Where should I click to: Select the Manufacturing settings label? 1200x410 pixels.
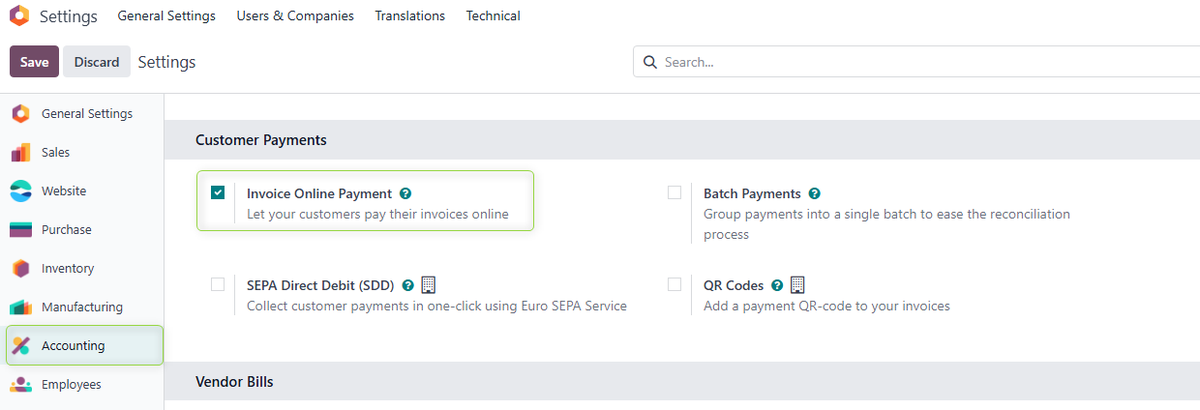(82, 307)
